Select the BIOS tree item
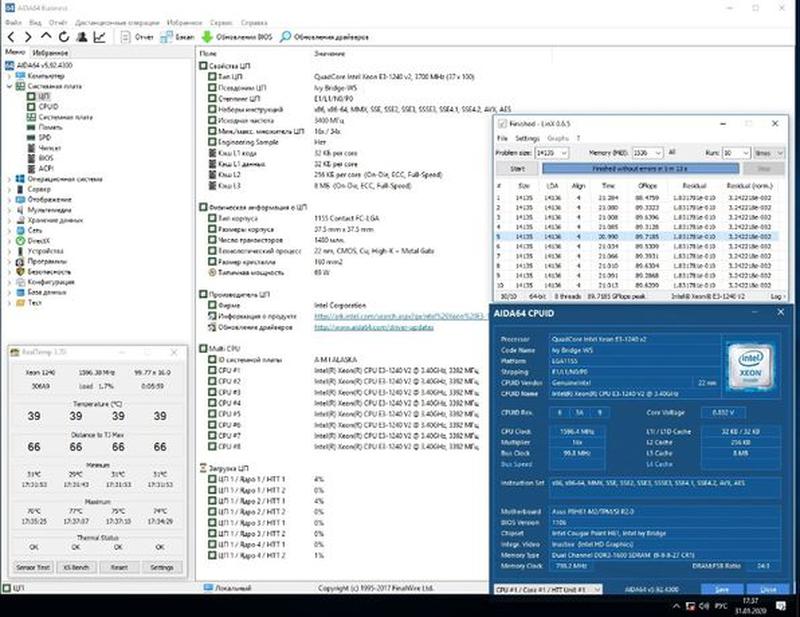 tap(40, 158)
